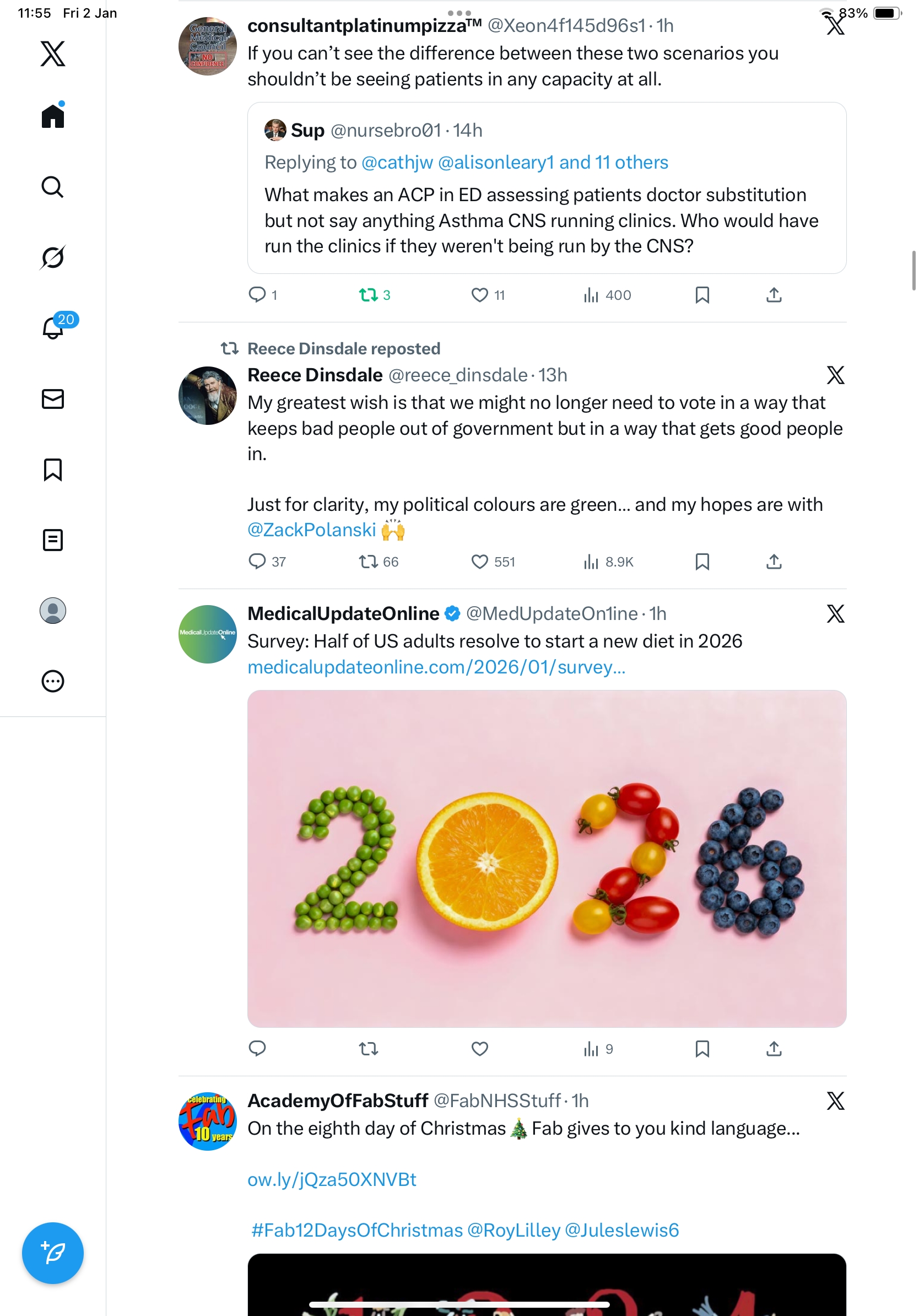Open the @ZackPolanski mention link
The image size is (919, 1316).
(311, 530)
